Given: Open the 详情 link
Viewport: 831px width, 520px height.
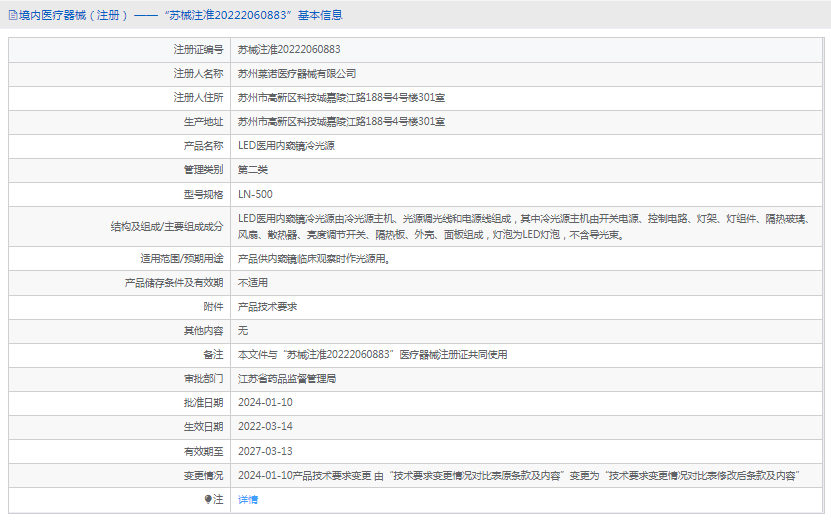Looking at the screenshot, I should [x=247, y=499].
